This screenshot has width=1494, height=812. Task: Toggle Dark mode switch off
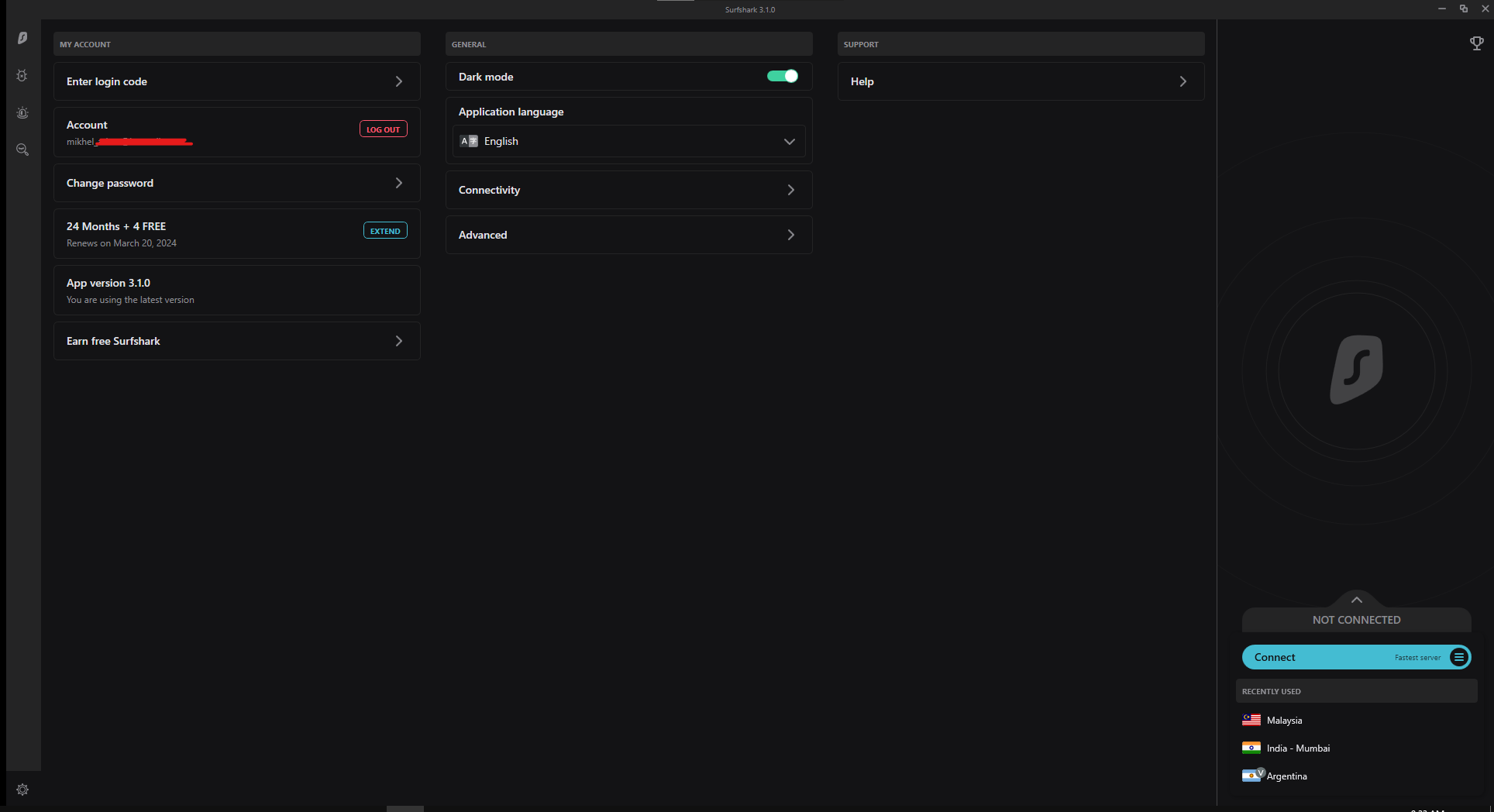tap(782, 76)
